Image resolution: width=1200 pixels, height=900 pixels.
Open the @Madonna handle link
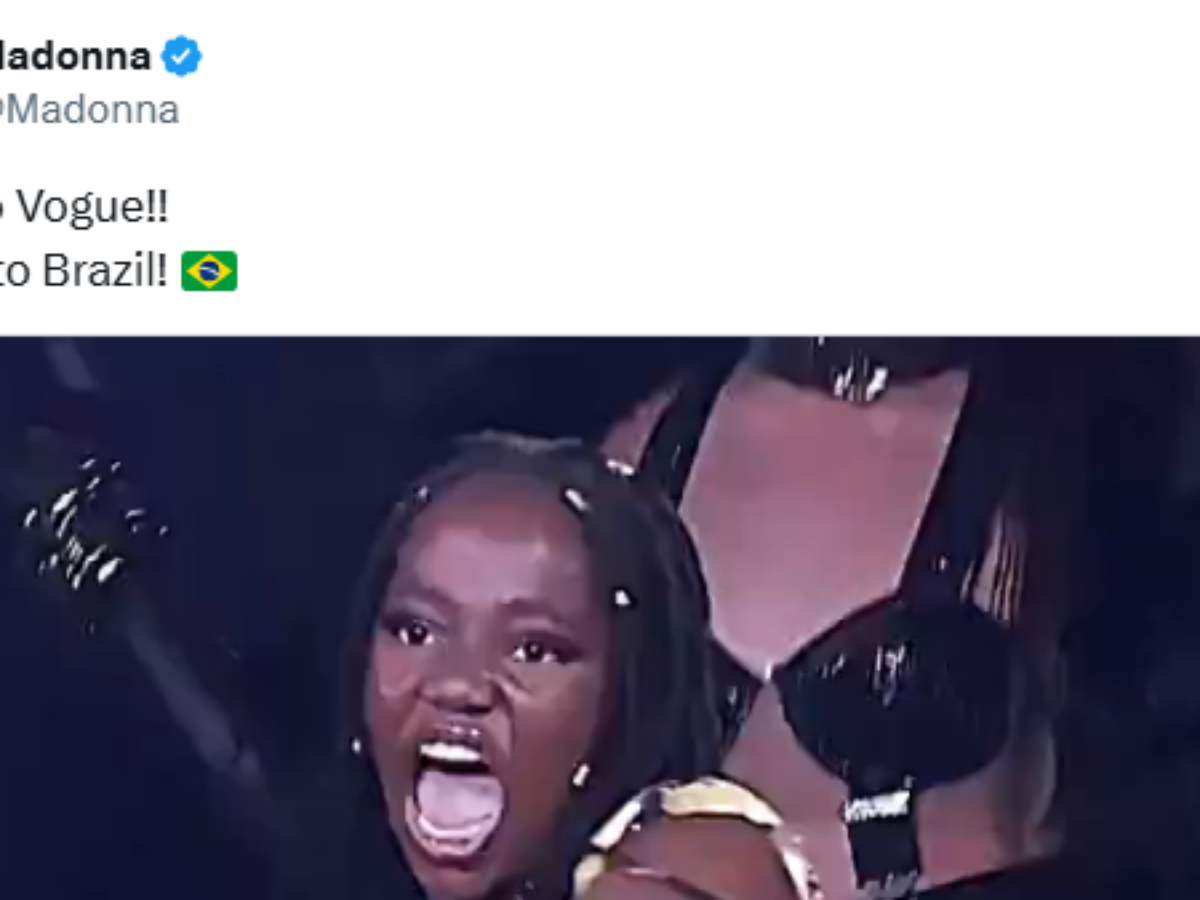tap(89, 109)
